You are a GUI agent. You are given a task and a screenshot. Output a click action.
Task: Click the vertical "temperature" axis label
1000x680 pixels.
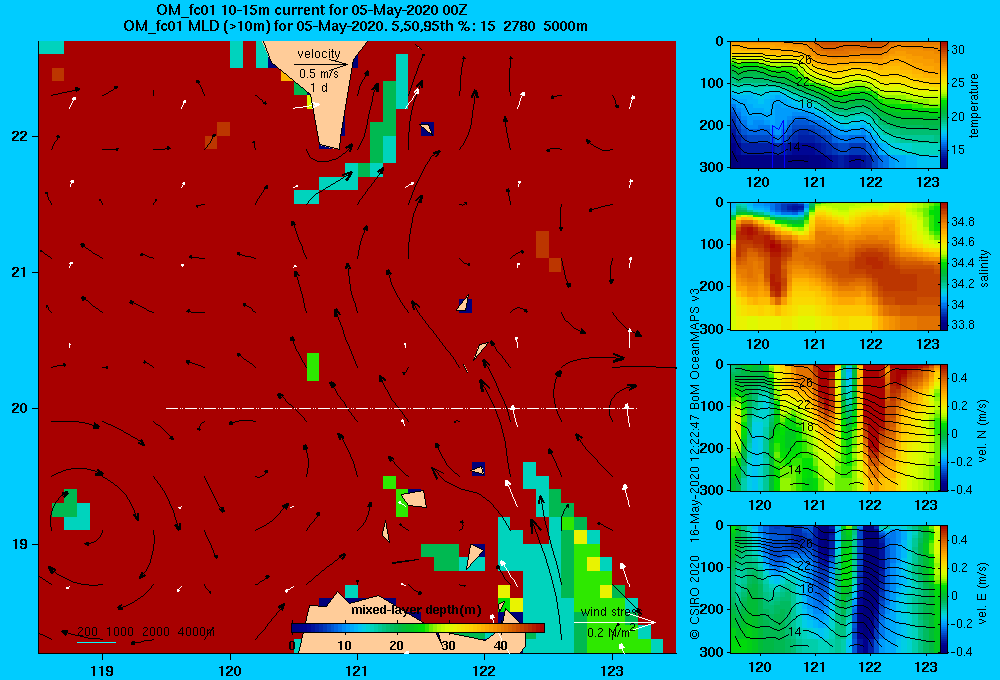click(x=974, y=105)
